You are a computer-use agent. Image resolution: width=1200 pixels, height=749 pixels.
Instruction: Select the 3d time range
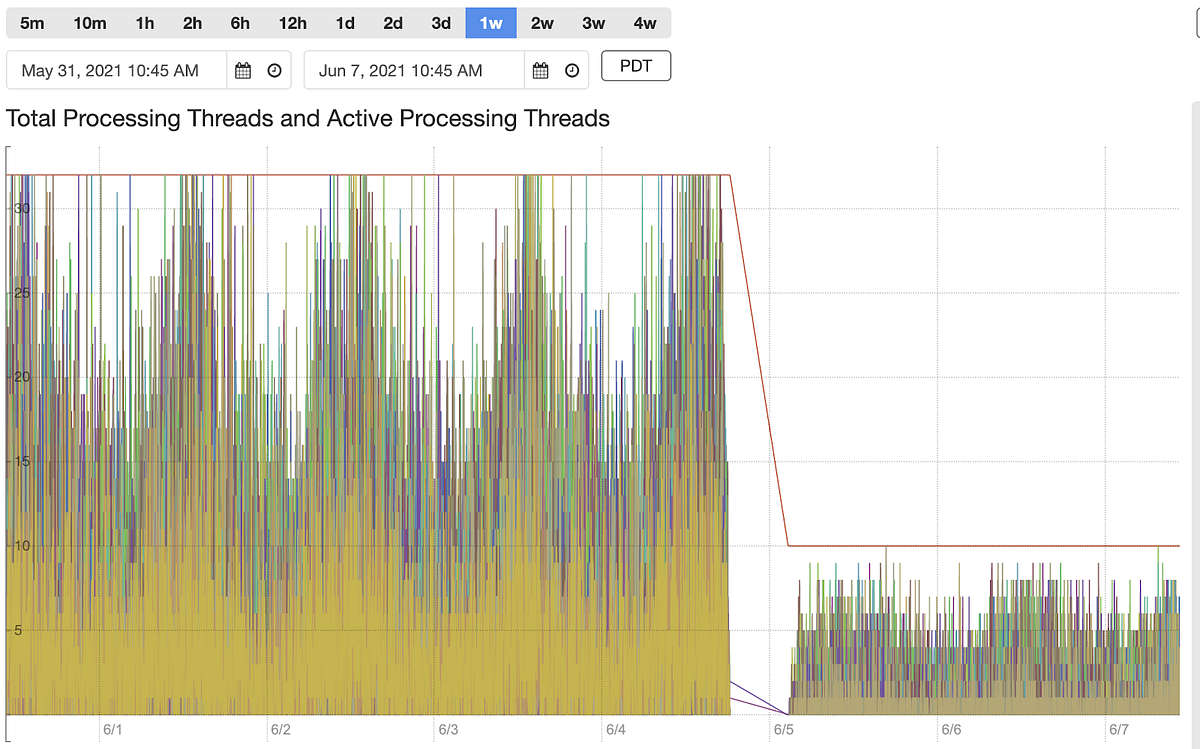click(x=439, y=22)
